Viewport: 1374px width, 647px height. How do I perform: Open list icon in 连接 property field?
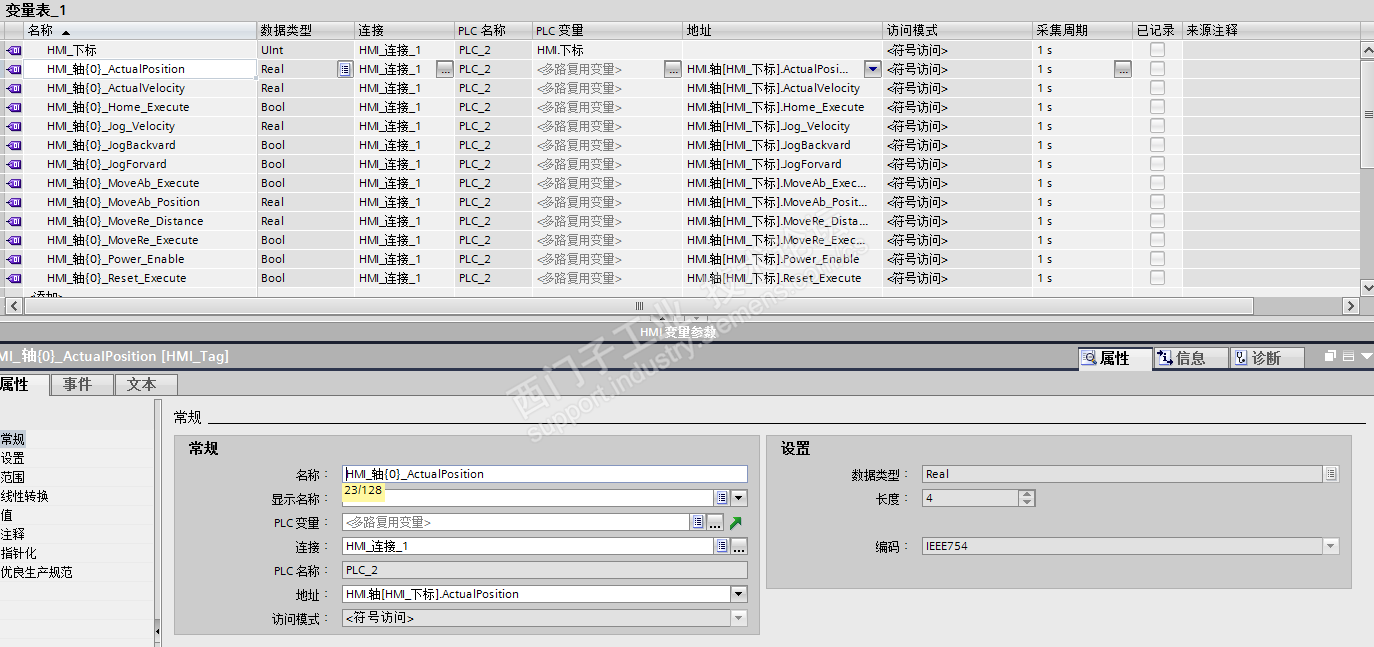click(x=721, y=546)
